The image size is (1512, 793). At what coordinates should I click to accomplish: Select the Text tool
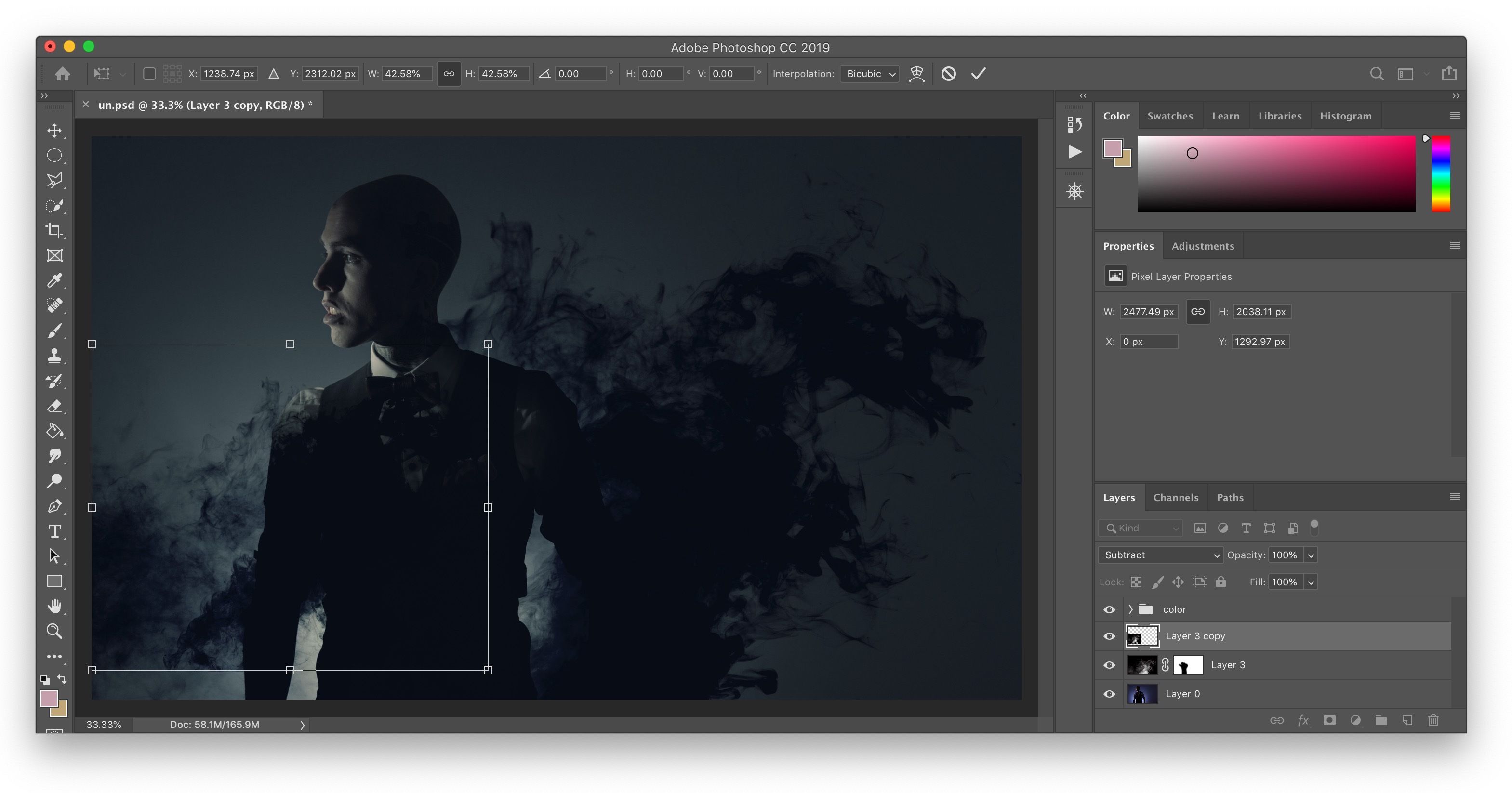(54, 531)
